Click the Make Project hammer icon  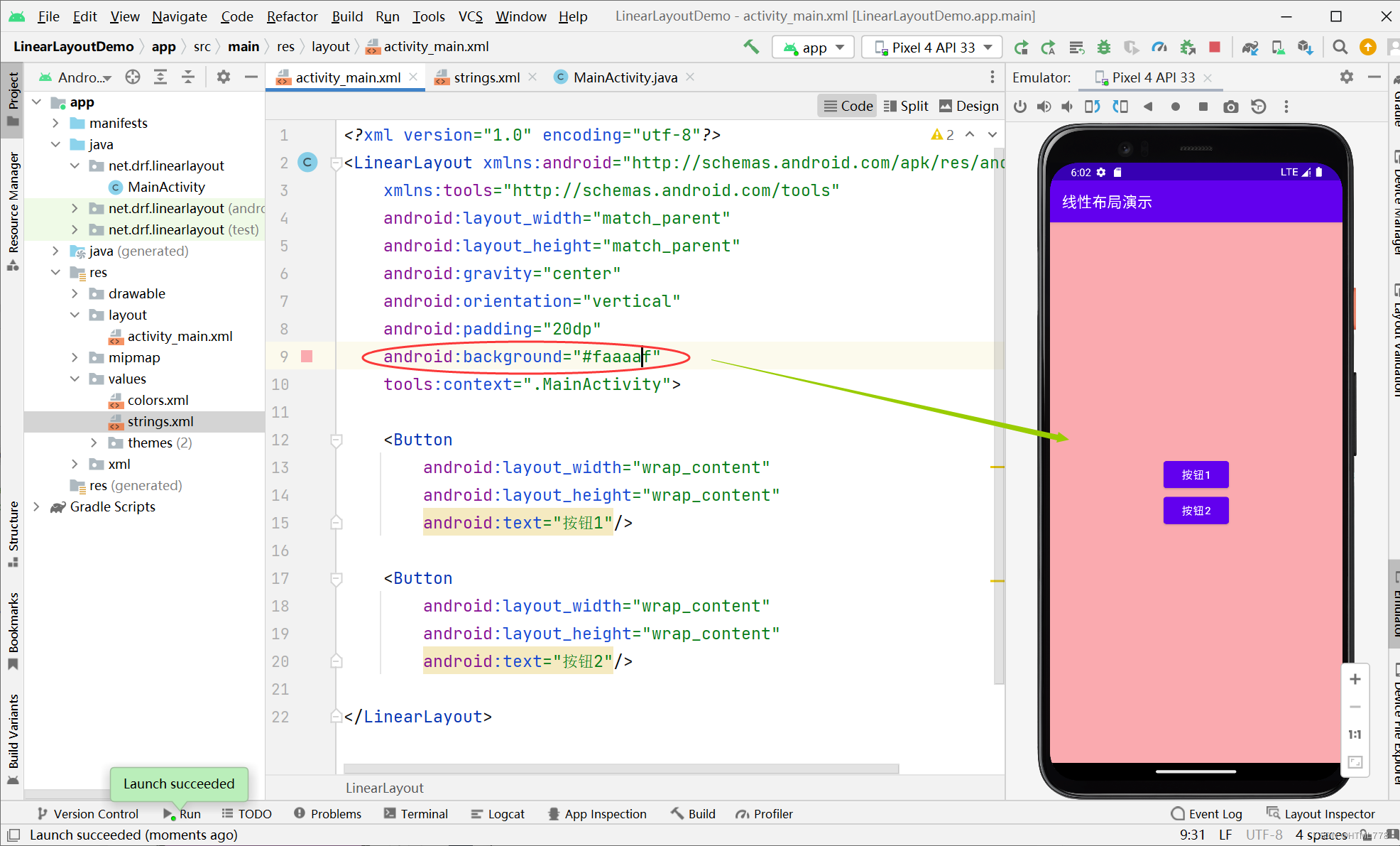pos(751,47)
